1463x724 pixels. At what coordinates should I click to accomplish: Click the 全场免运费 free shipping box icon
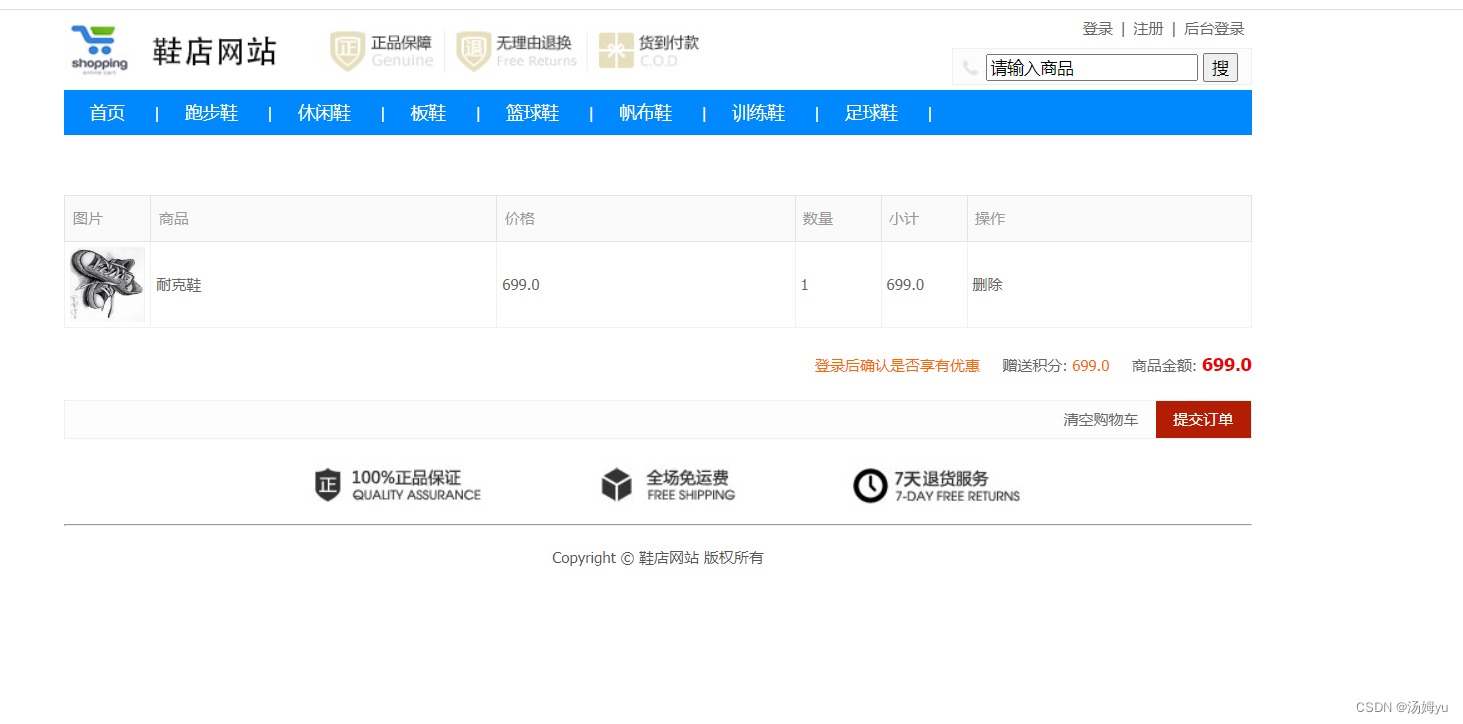[617, 484]
